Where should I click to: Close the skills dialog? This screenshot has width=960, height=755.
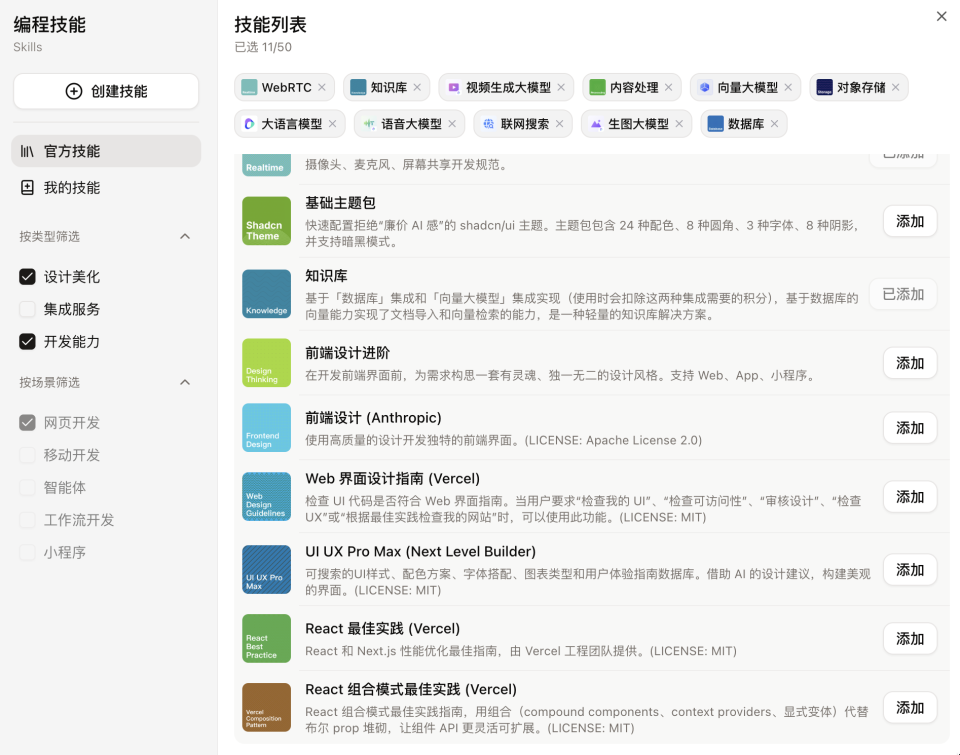pos(942,17)
